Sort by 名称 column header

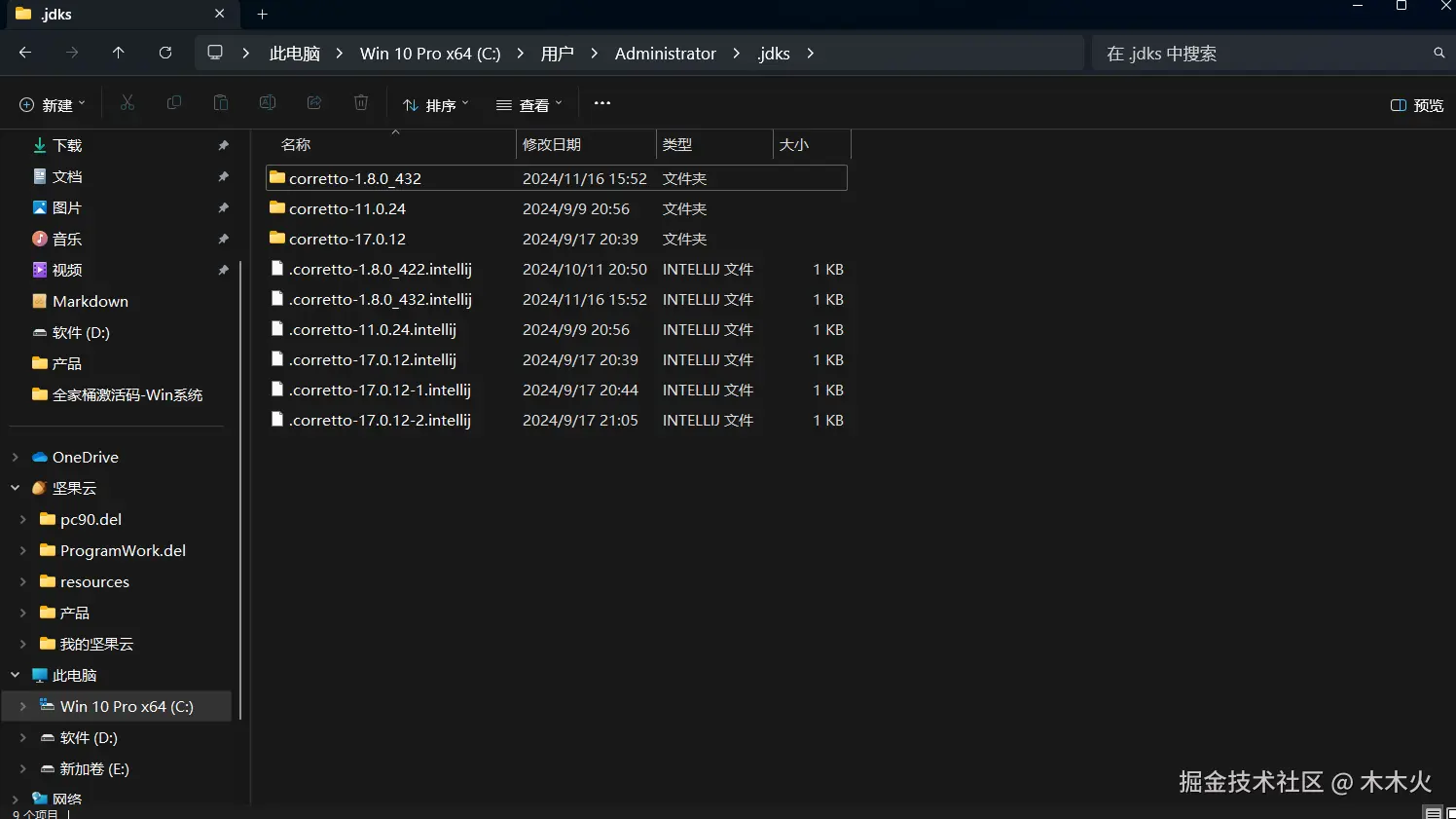[x=393, y=144]
